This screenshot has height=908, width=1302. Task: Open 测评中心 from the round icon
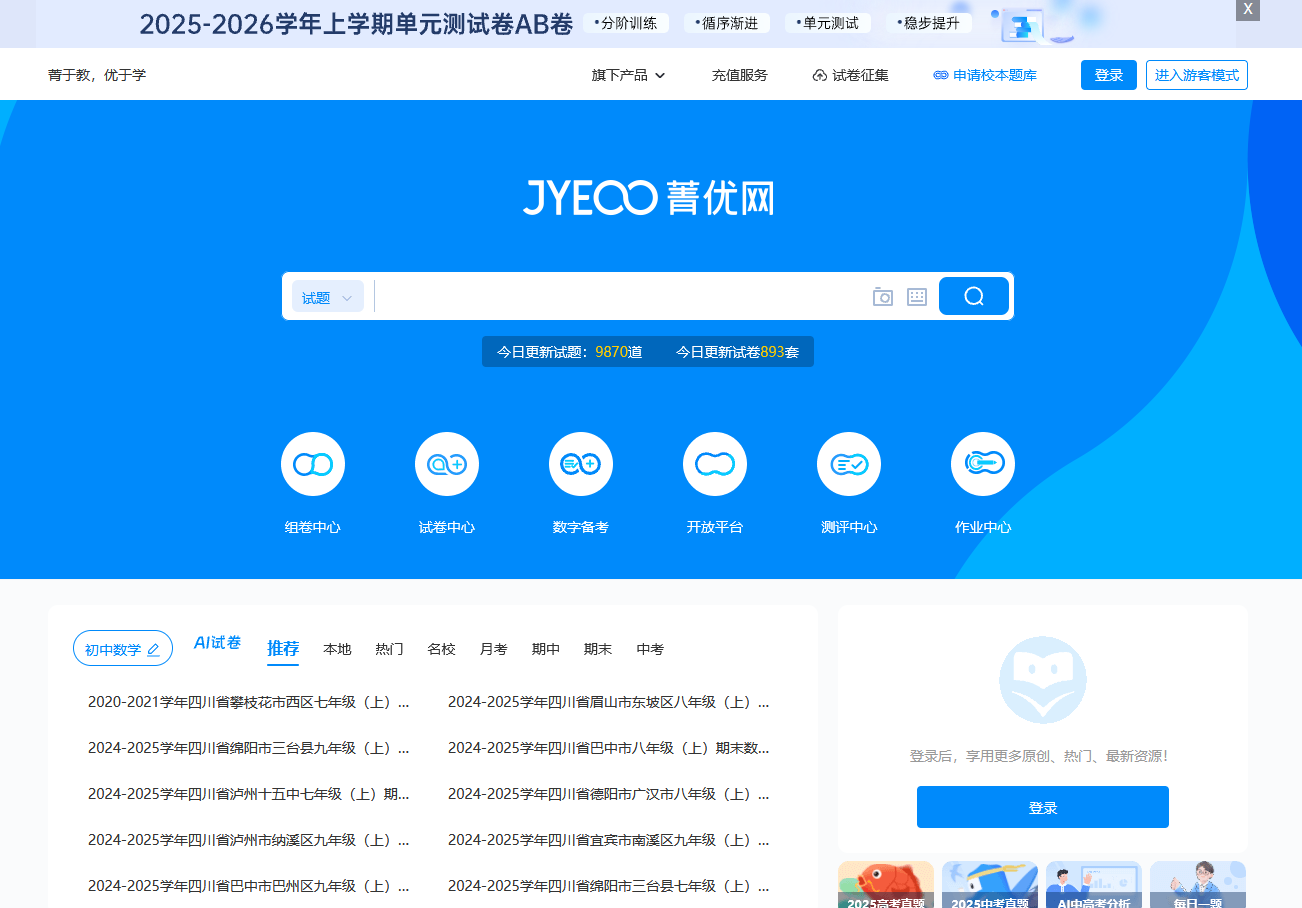(849, 464)
